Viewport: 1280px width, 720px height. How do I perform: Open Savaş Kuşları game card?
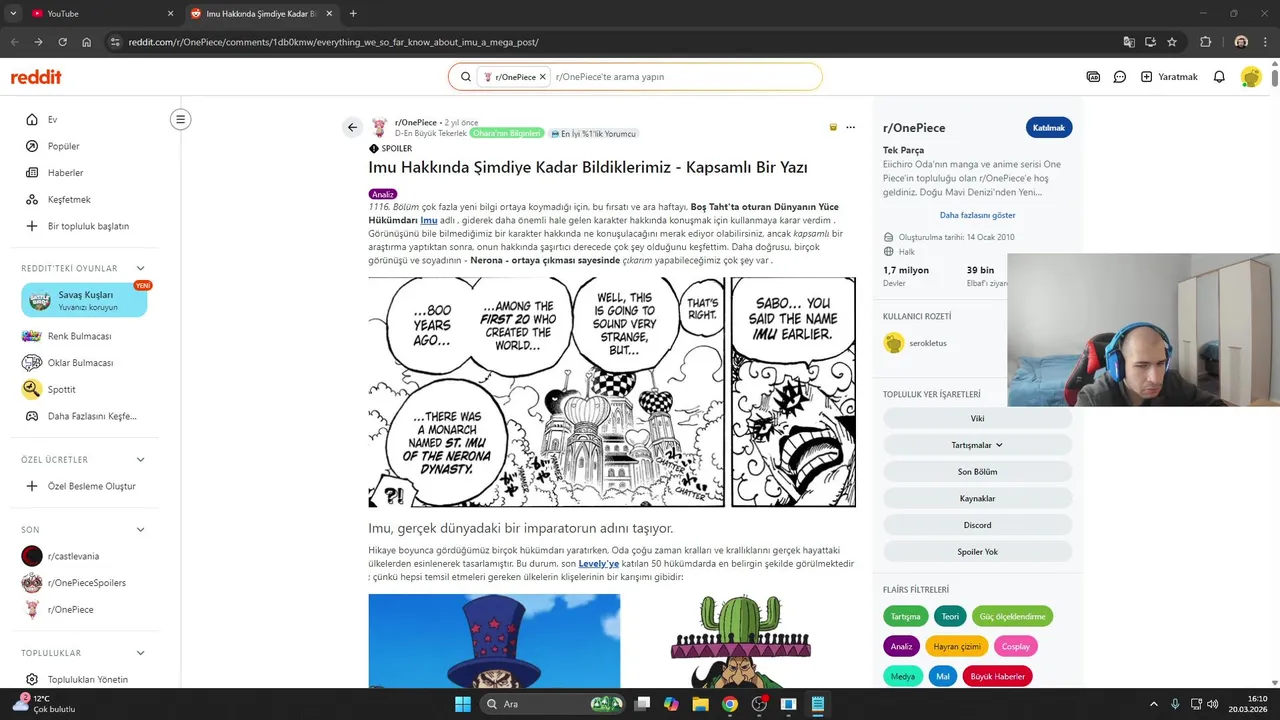(84, 300)
